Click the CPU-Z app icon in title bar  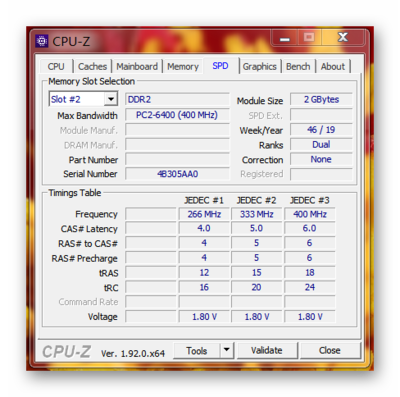[42, 41]
